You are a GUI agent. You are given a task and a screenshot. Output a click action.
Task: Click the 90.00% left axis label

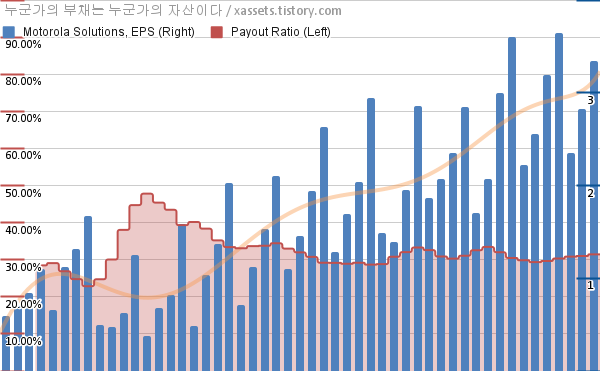23,44
